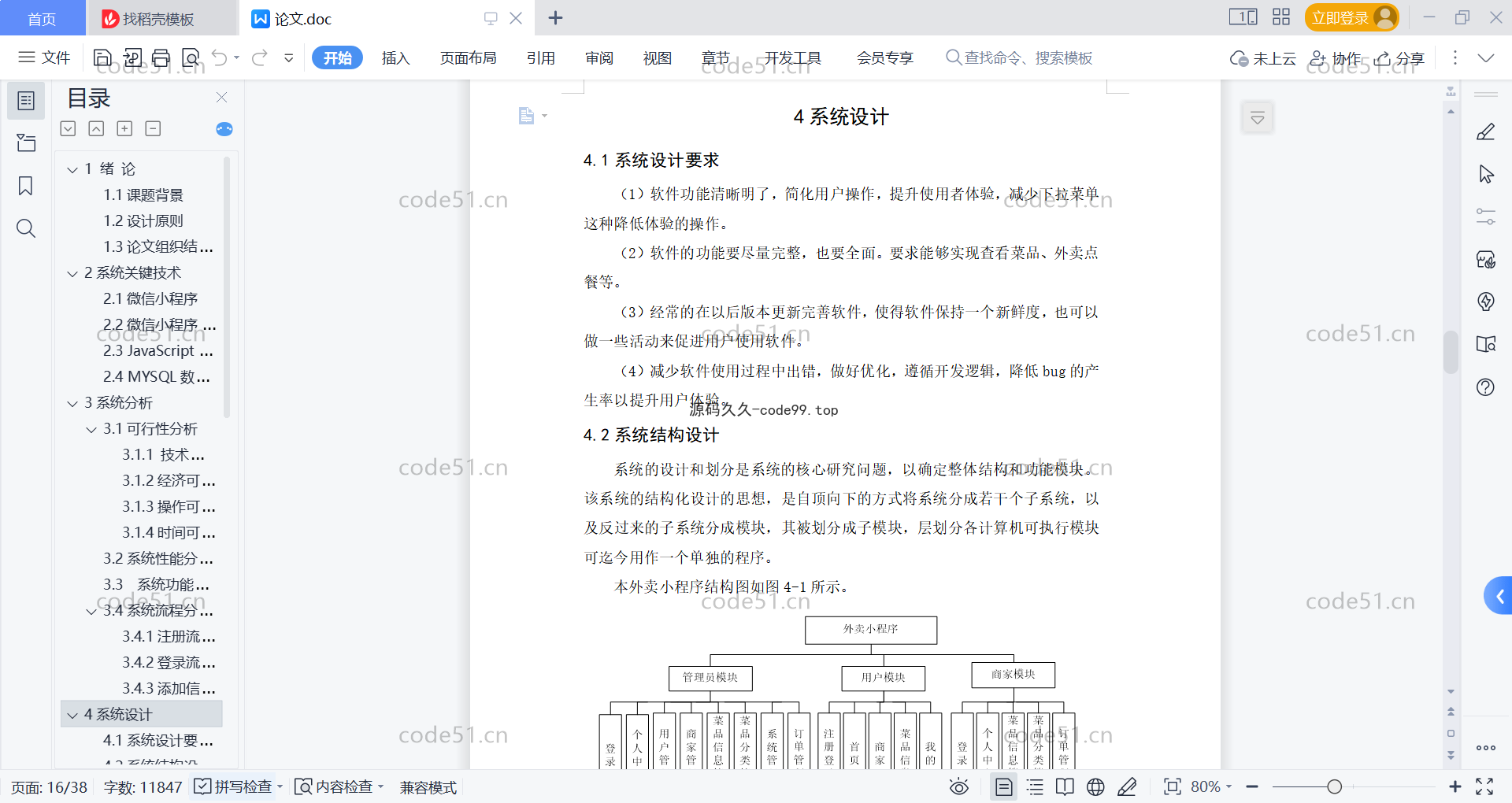Open the bookmark sidebar icon
Screen dimensions: 1512x803
[26, 186]
